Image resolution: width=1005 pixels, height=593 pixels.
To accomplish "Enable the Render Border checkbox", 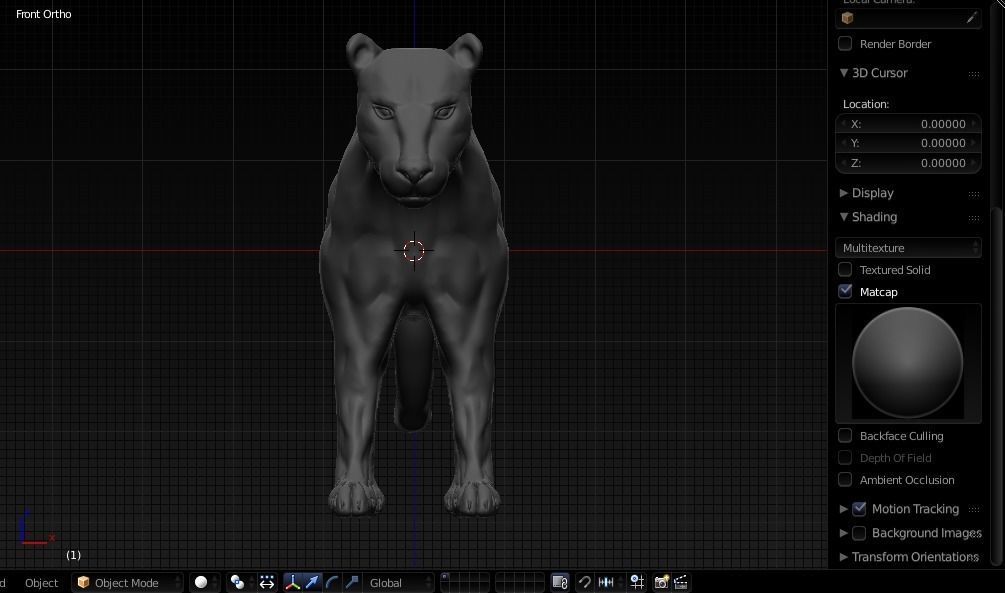I will click(845, 44).
